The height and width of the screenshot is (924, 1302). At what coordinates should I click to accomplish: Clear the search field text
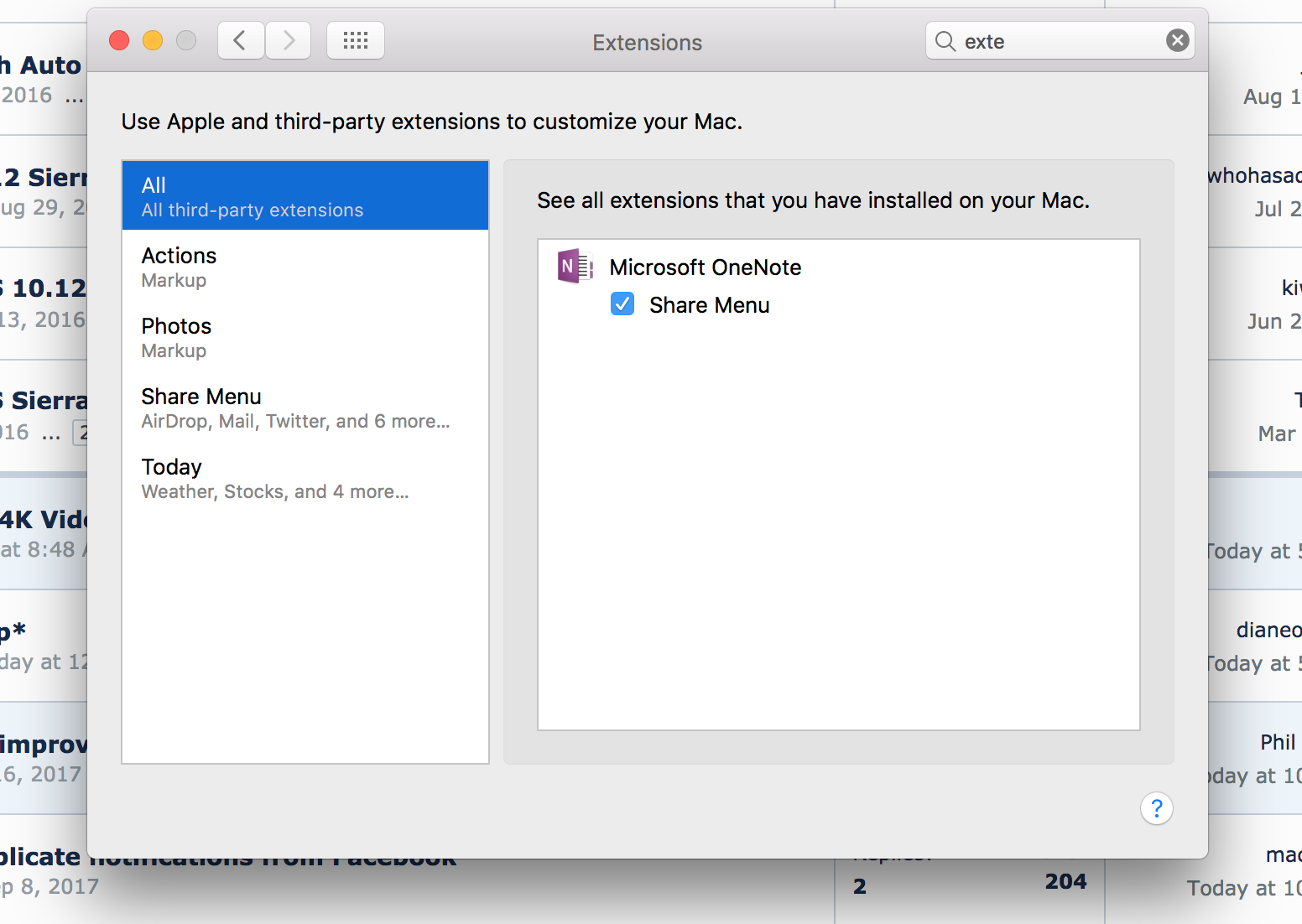click(x=1178, y=40)
